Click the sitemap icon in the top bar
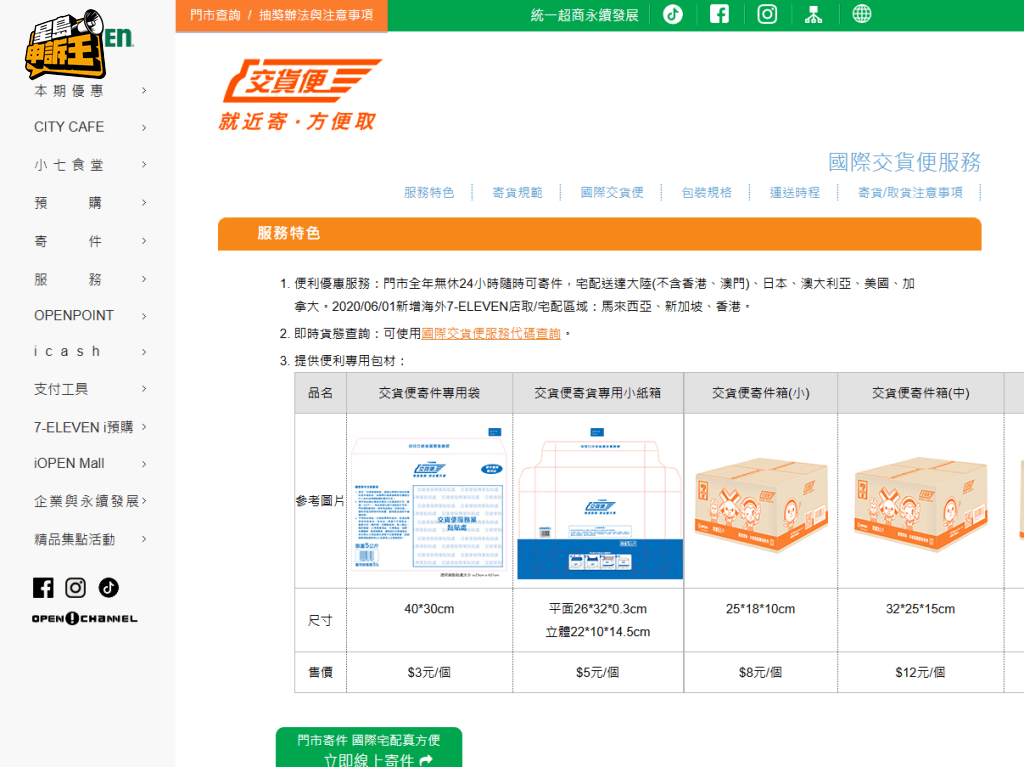The height and width of the screenshot is (767, 1024). 814,14
